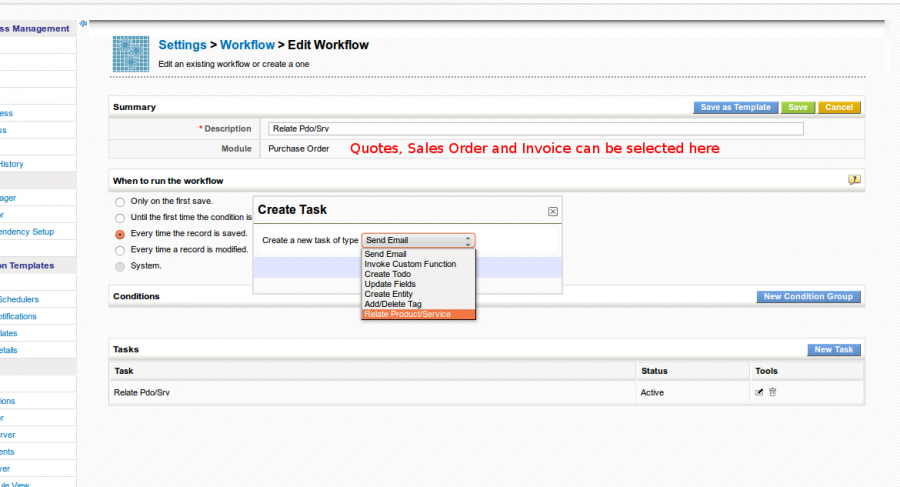Open the Settings breadcrumb link

182,45
